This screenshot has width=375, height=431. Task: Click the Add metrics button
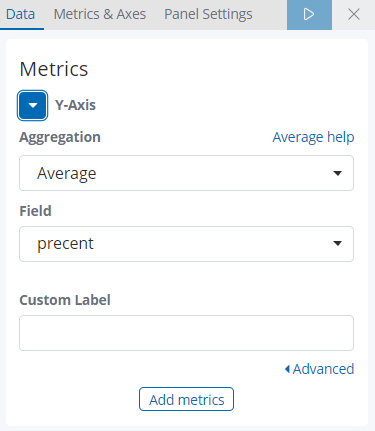click(x=186, y=399)
